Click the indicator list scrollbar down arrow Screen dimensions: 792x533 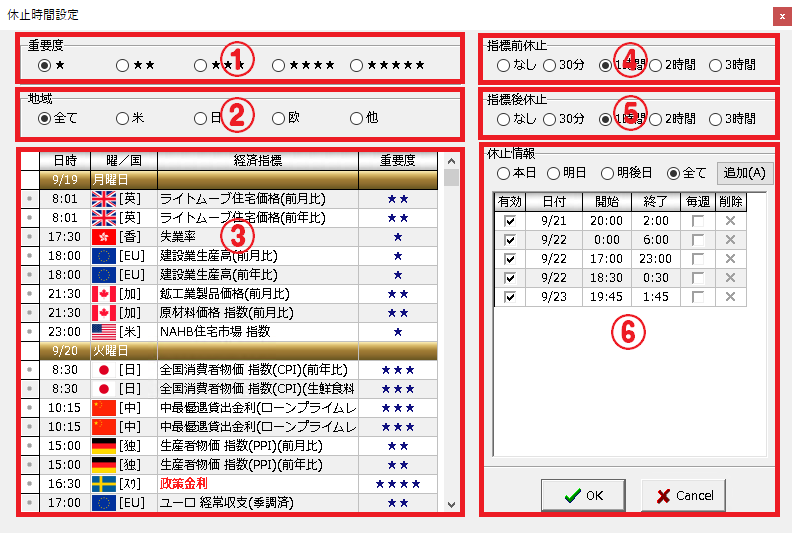coord(451,507)
